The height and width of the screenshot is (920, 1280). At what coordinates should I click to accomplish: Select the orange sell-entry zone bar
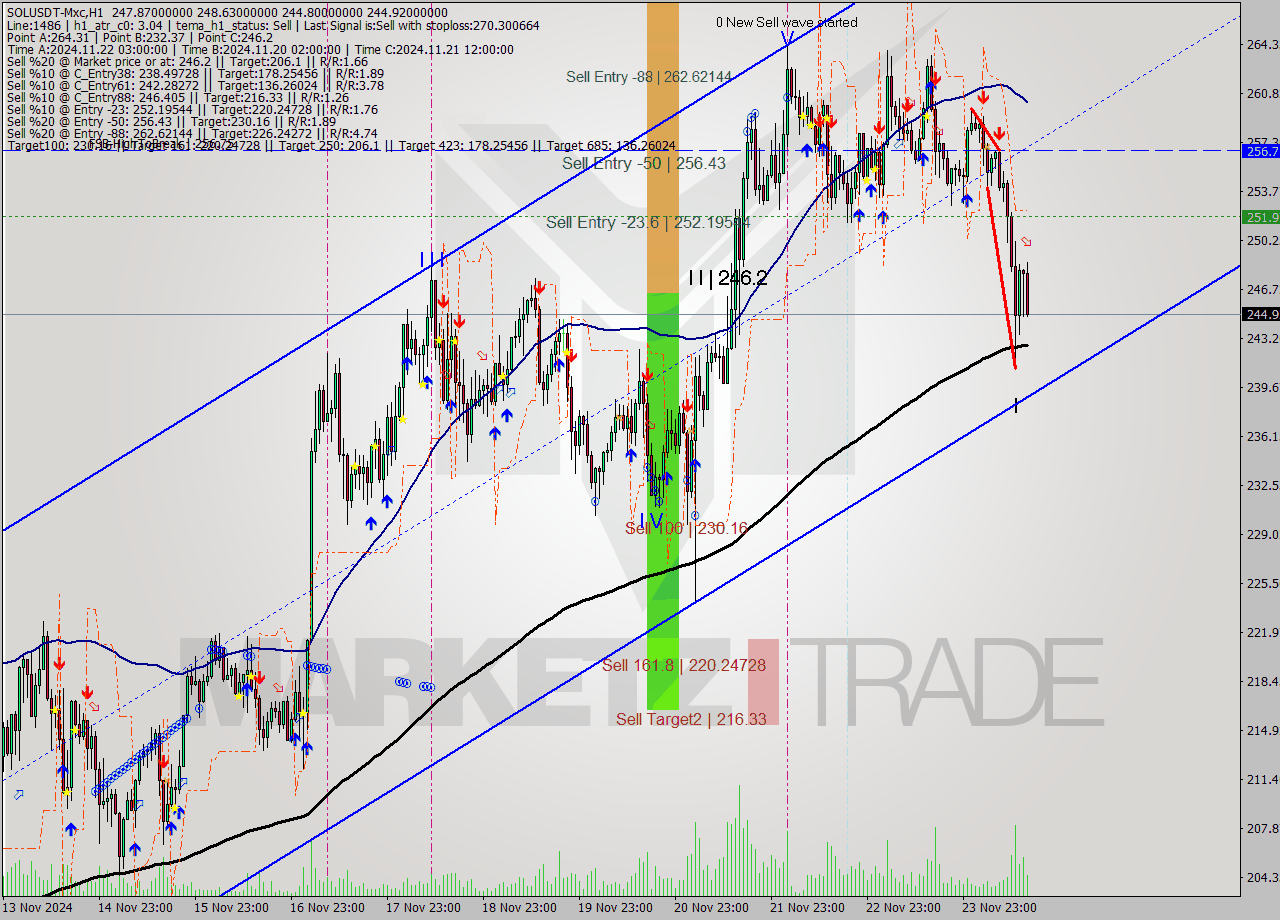663,147
